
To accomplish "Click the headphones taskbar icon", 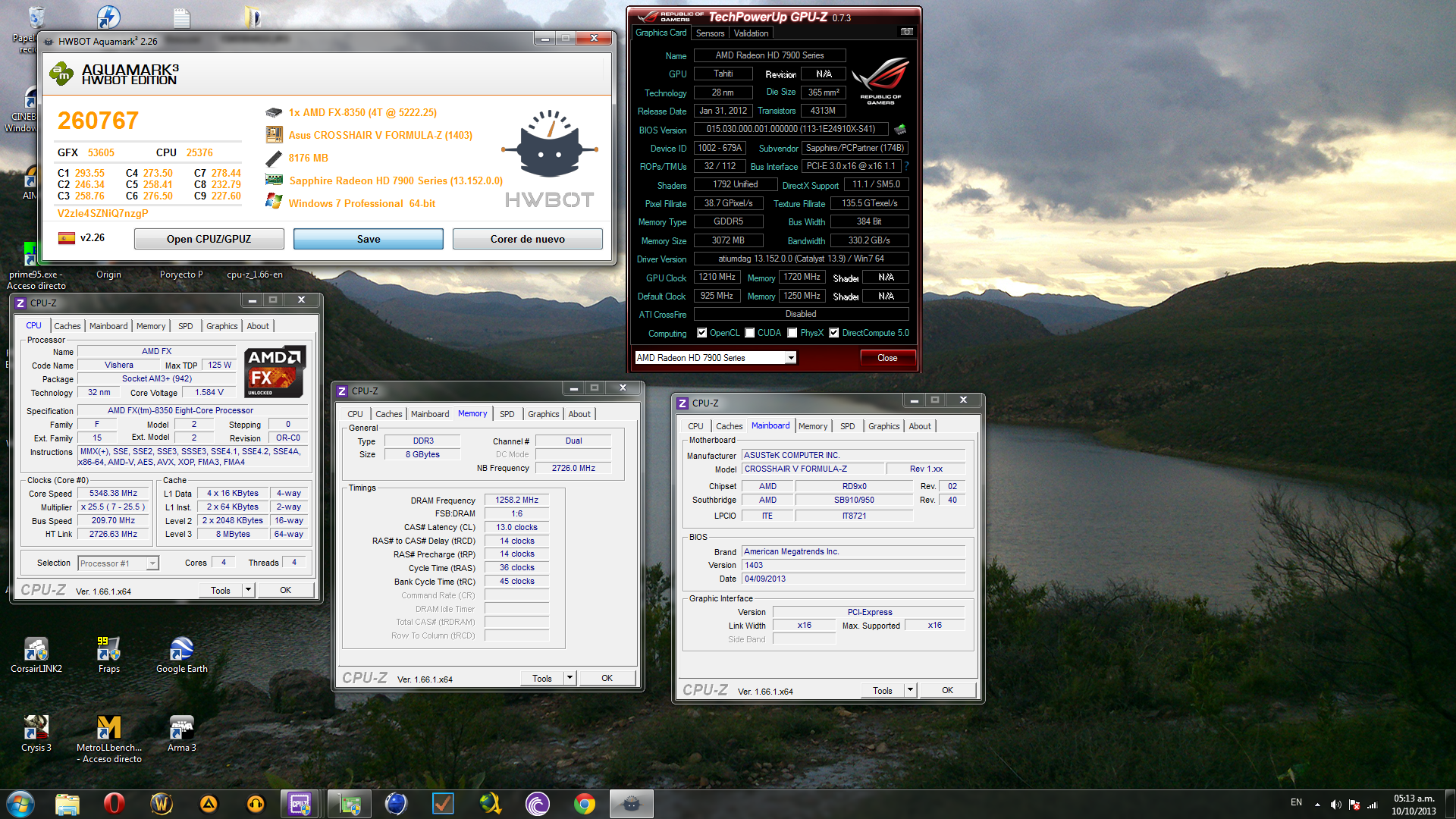I will [x=256, y=804].
